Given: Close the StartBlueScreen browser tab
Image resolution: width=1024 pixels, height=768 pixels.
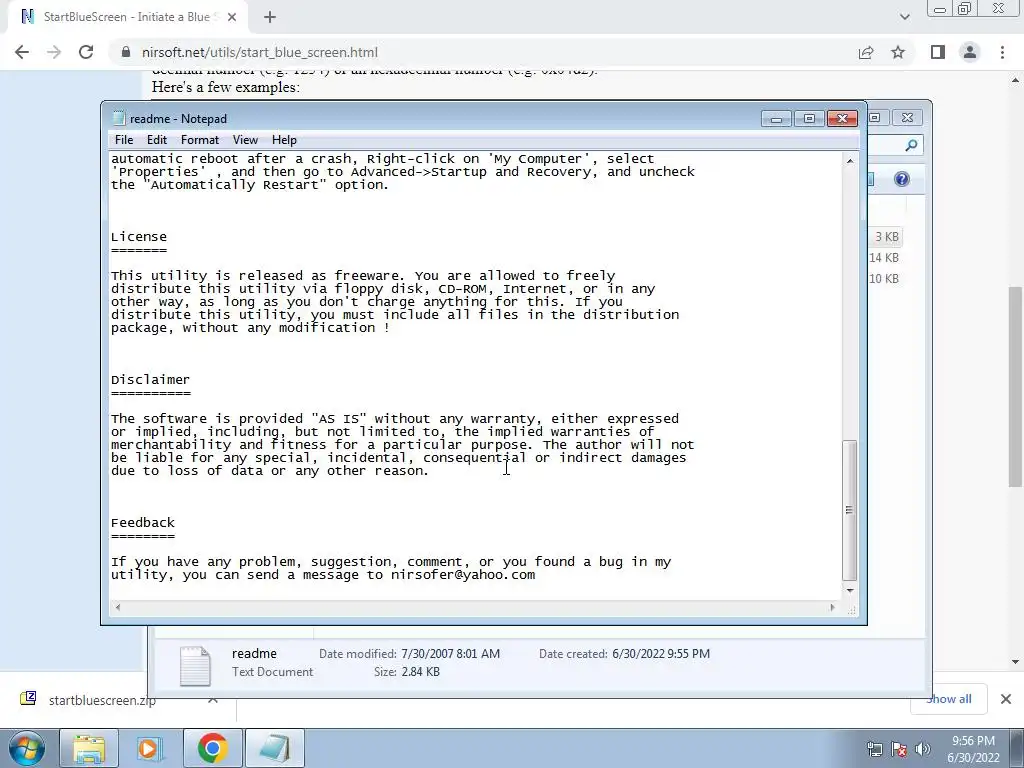Looking at the screenshot, I should click(x=232, y=17).
